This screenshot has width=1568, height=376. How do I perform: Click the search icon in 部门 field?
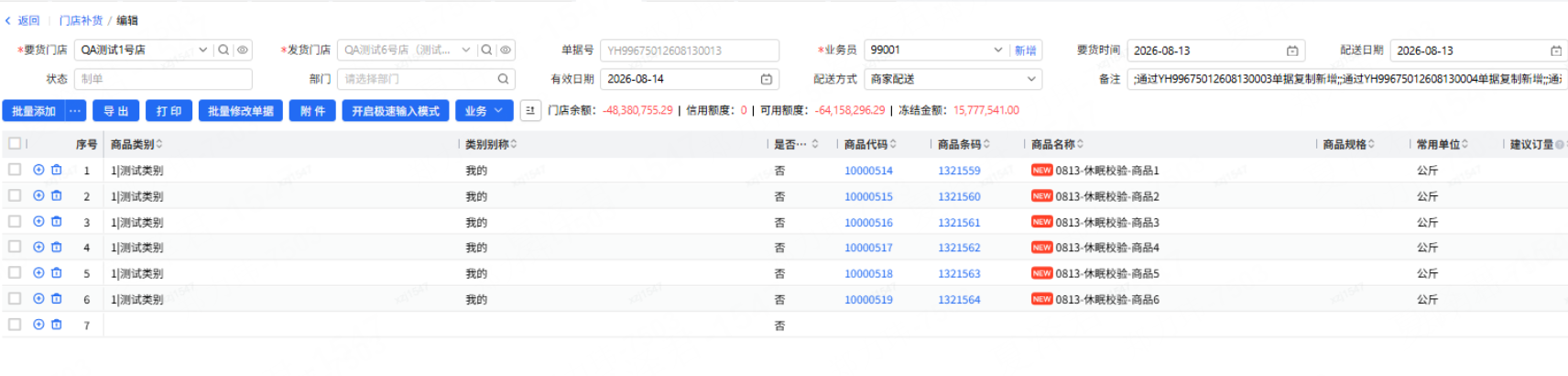click(x=503, y=79)
